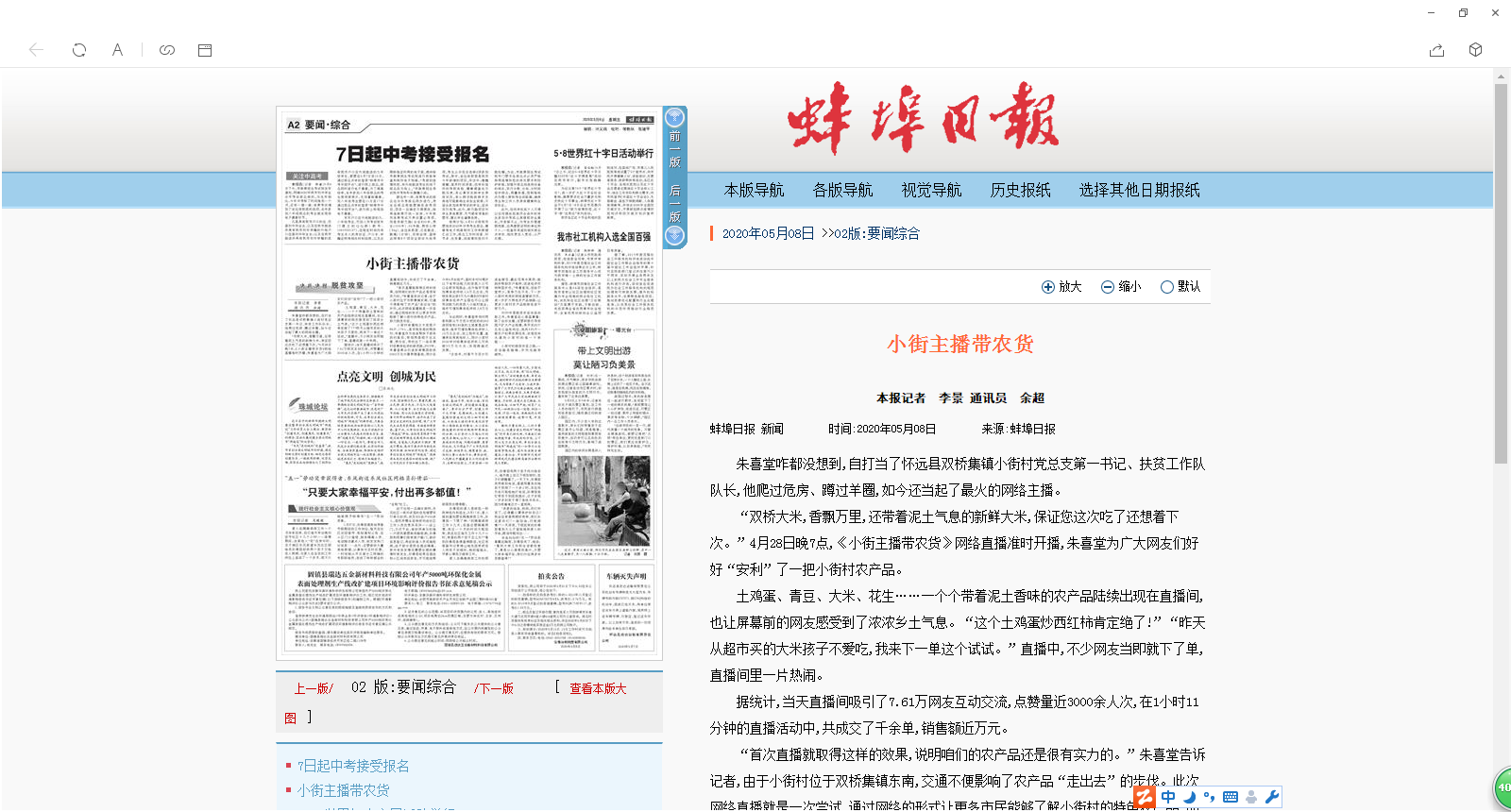The image size is (1511, 812).
Task: Click the 7日起中考接受报名 article link
Action: tap(353, 766)
